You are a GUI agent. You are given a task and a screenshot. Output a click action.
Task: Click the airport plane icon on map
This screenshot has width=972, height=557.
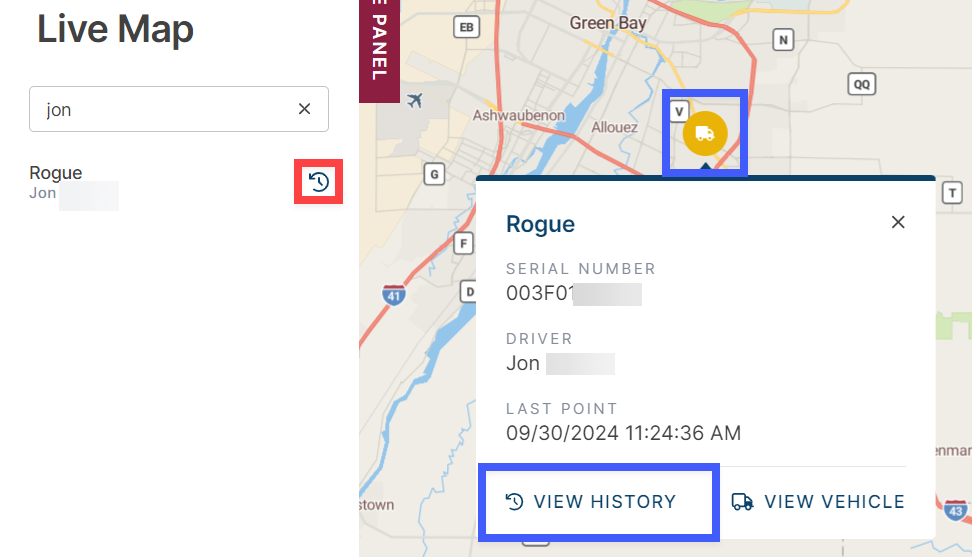415,99
